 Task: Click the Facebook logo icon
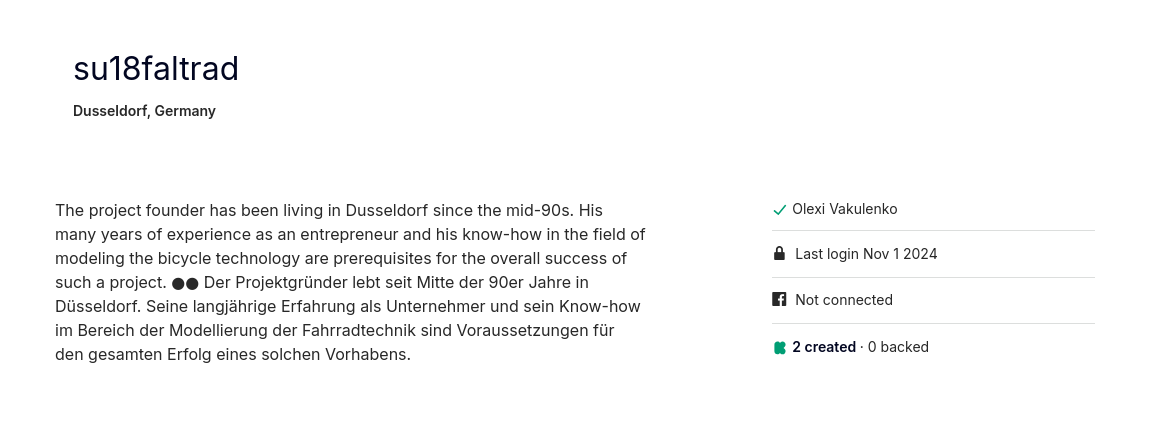click(x=779, y=299)
